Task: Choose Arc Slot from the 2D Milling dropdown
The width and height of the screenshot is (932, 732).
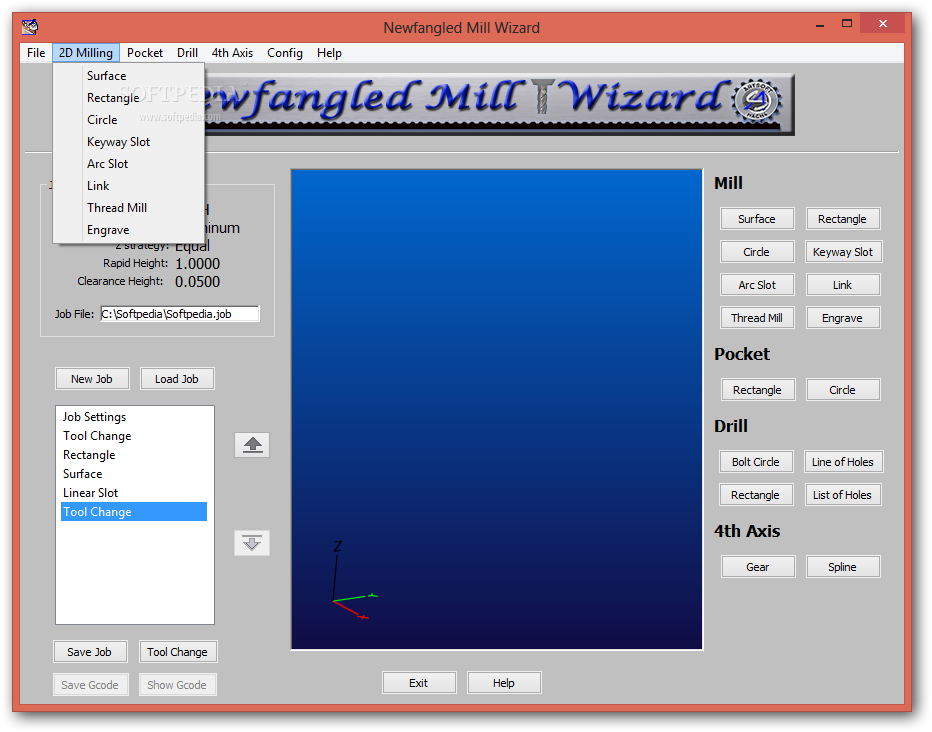Action: point(129,164)
